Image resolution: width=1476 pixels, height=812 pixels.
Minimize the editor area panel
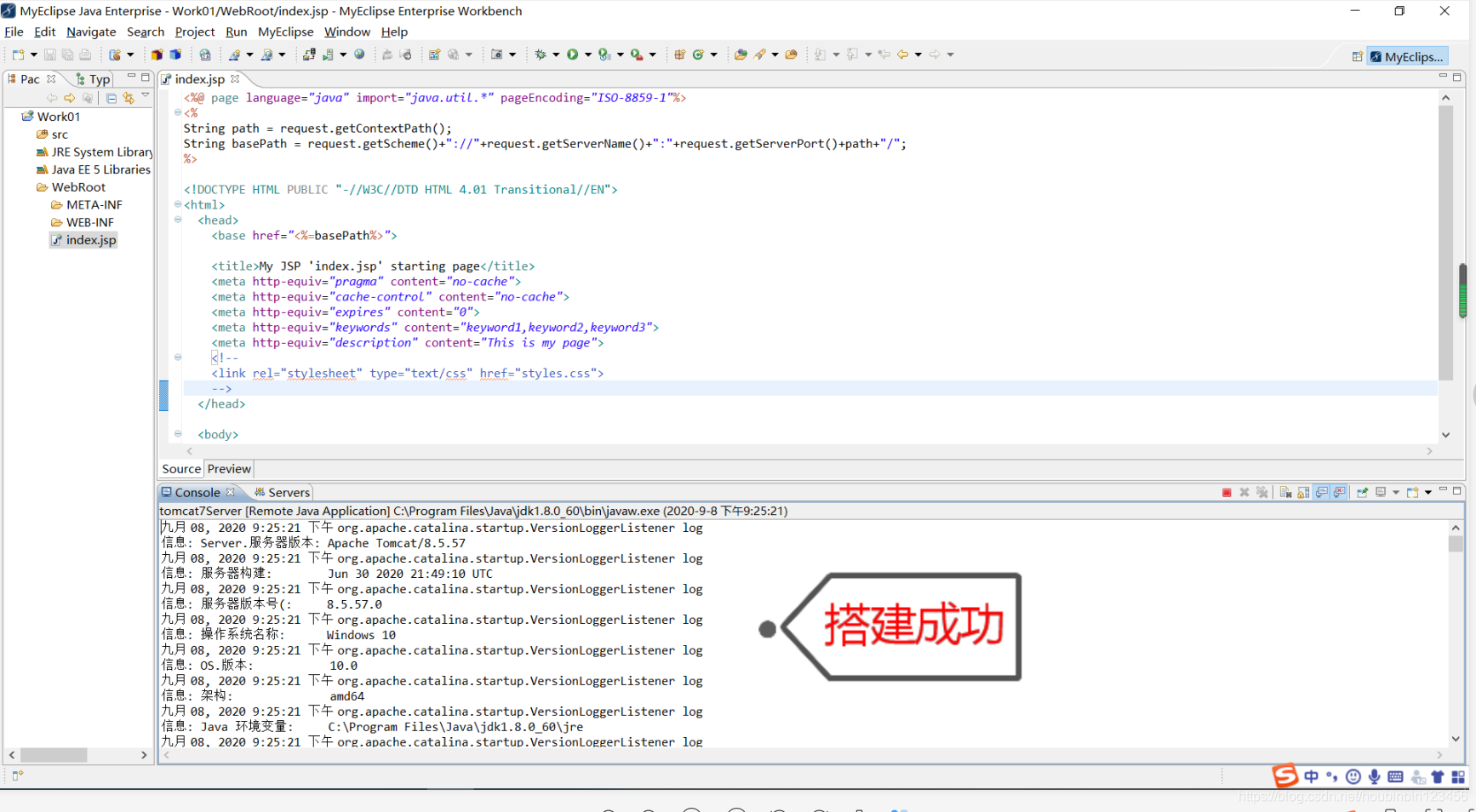coord(1443,77)
